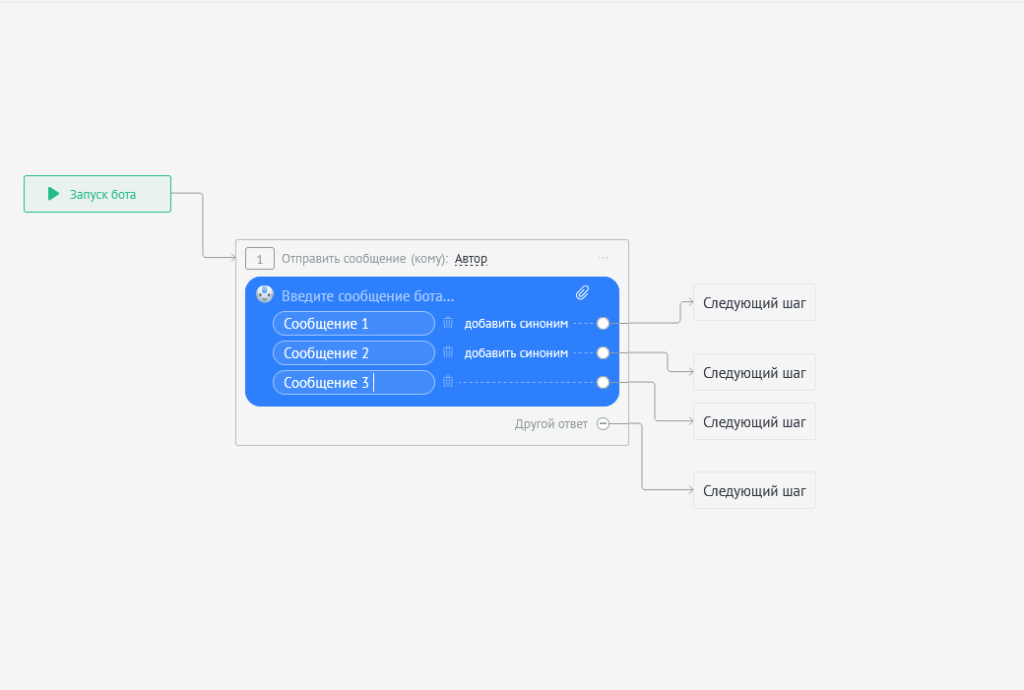
Task: Delete Сообщение 2 with trash icon
Action: 448,352
